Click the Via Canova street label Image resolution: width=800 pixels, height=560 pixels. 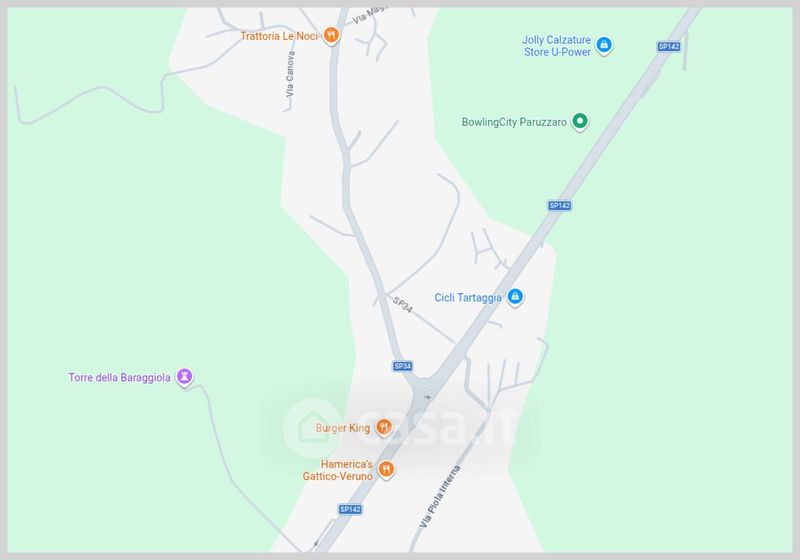290,74
